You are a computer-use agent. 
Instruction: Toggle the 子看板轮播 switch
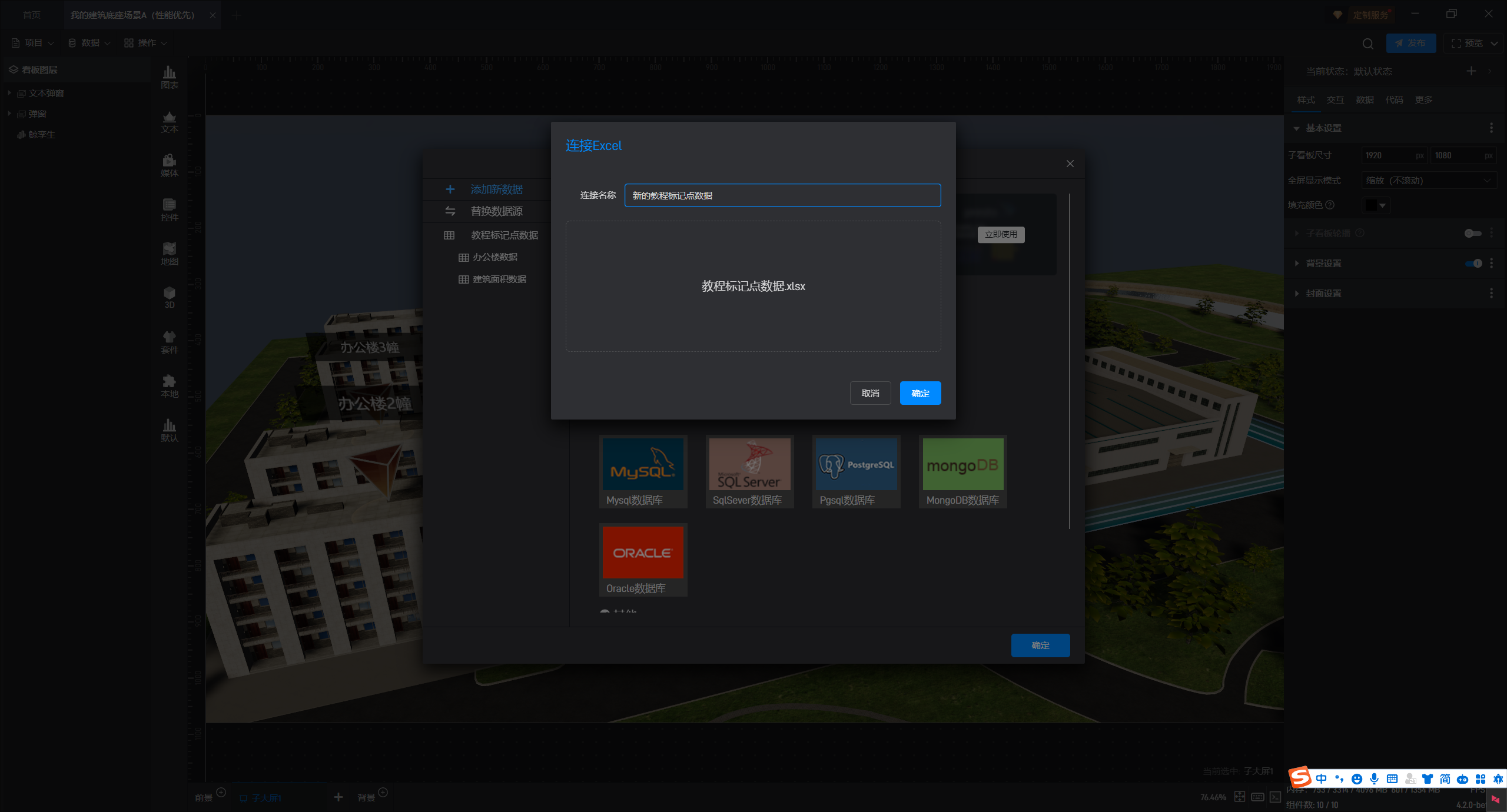point(1472,234)
